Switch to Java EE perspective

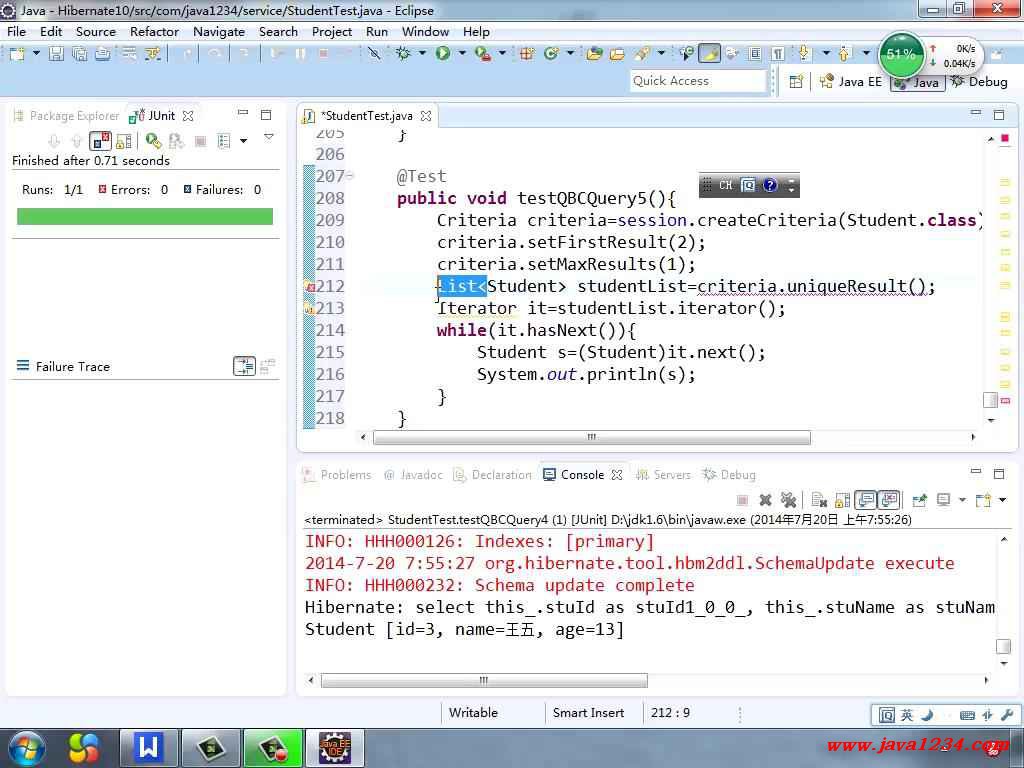(x=851, y=82)
